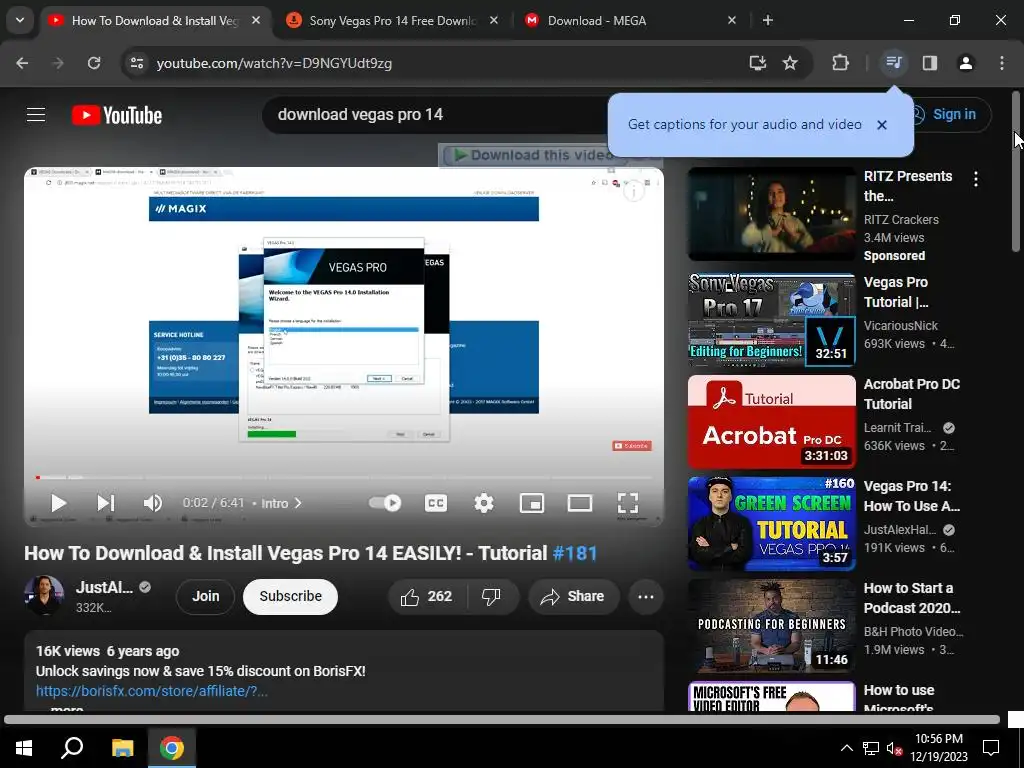Expand the Intro chapter chevron
Screen dimensions: 1024x768
click(x=298, y=503)
